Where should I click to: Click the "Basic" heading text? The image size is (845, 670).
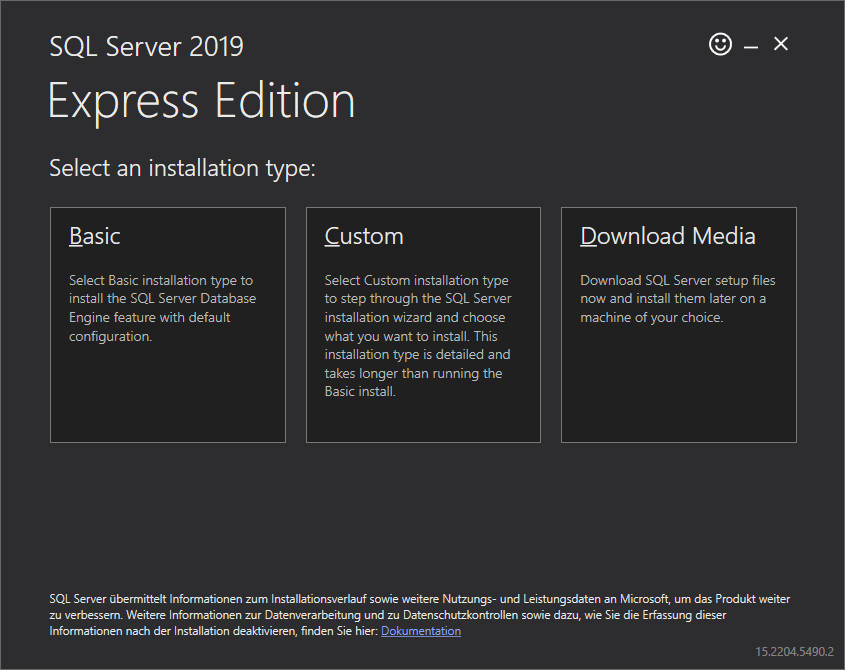(x=94, y=236)
